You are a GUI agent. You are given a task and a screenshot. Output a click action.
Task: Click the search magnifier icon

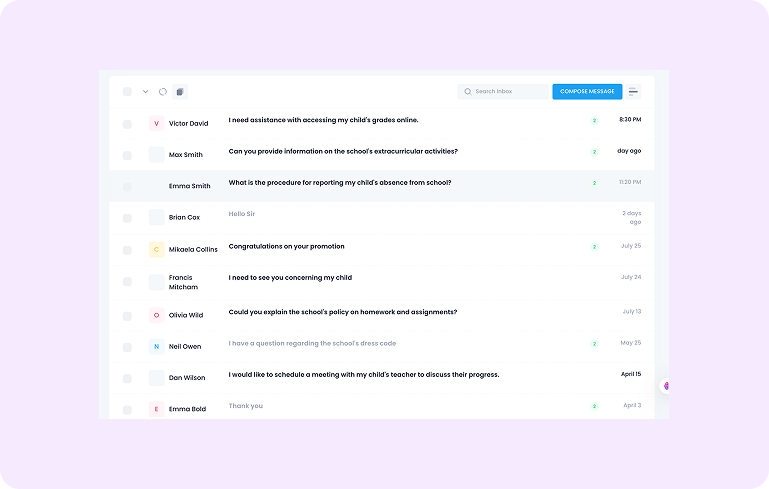coord(468,92)
